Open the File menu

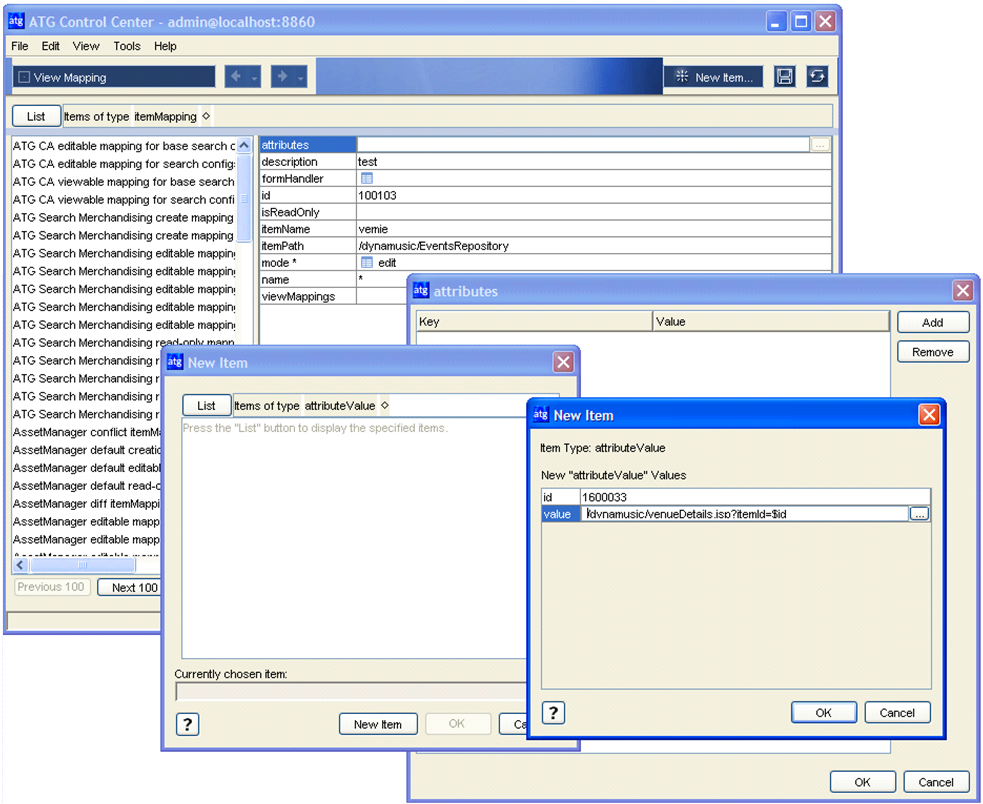tap(19, 46)
